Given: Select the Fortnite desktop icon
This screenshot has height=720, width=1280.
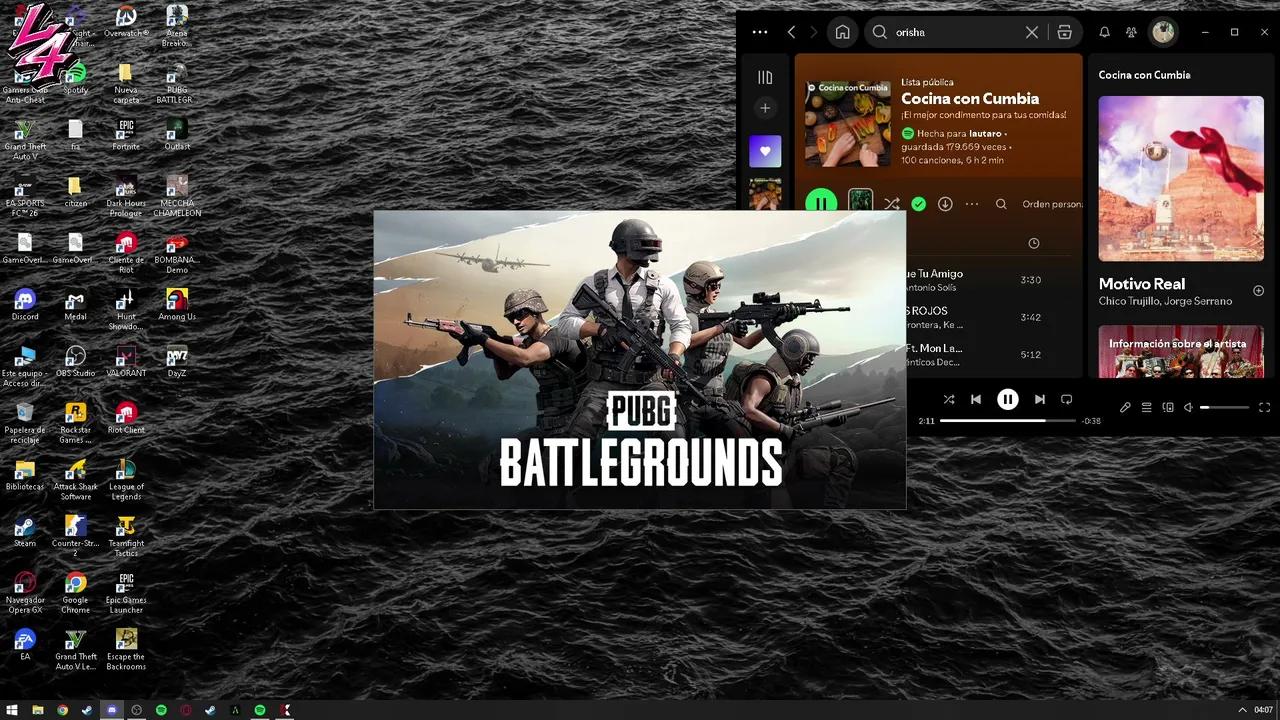Looking at the screenshot, I should coord(126,135).
